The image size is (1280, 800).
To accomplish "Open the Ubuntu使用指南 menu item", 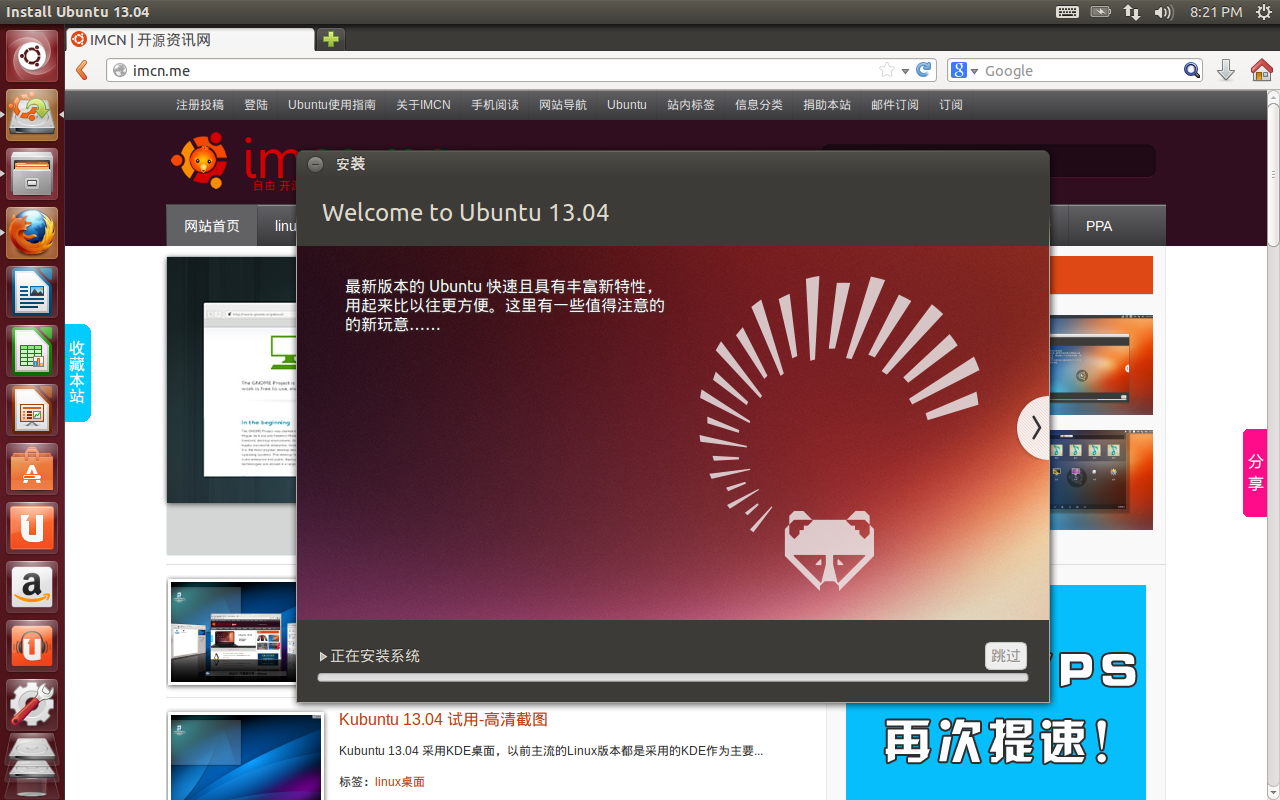I will [332, 105].
